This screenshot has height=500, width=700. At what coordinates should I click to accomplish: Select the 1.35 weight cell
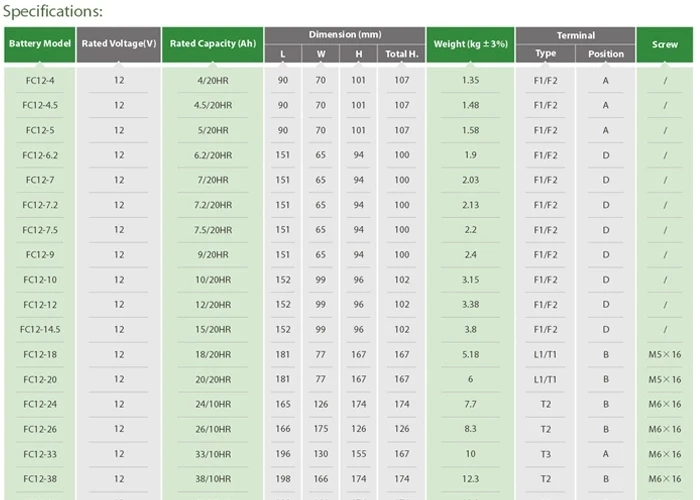click(x=471, y=80)
